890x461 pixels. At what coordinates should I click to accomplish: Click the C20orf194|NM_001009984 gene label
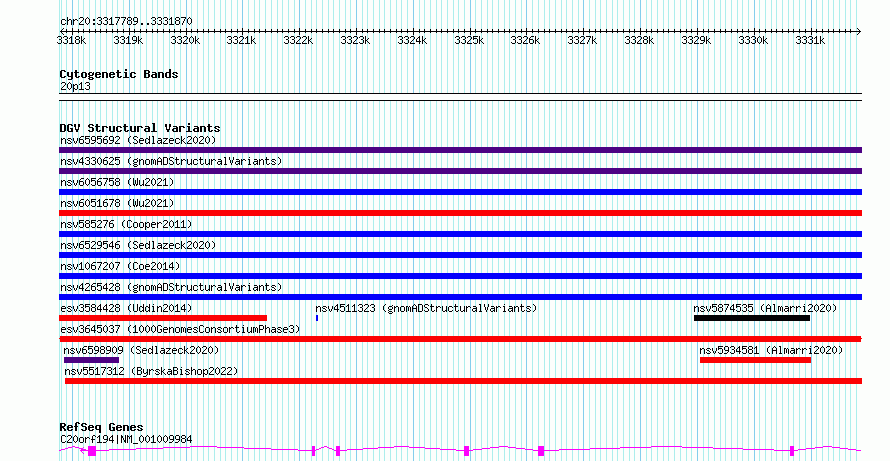[126, 439]
